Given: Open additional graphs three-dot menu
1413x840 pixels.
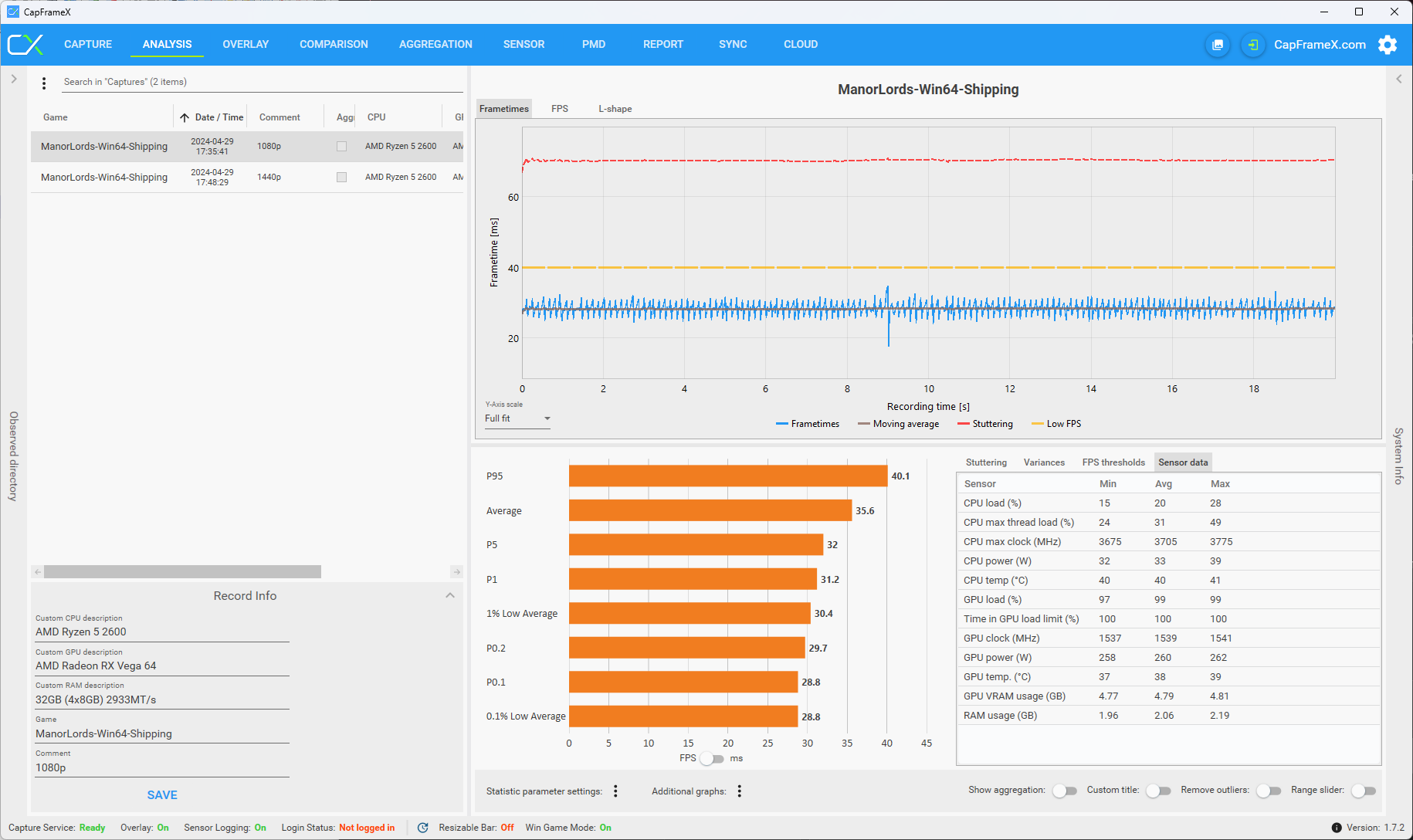Looking at the screenshot, I should [740, 791].
